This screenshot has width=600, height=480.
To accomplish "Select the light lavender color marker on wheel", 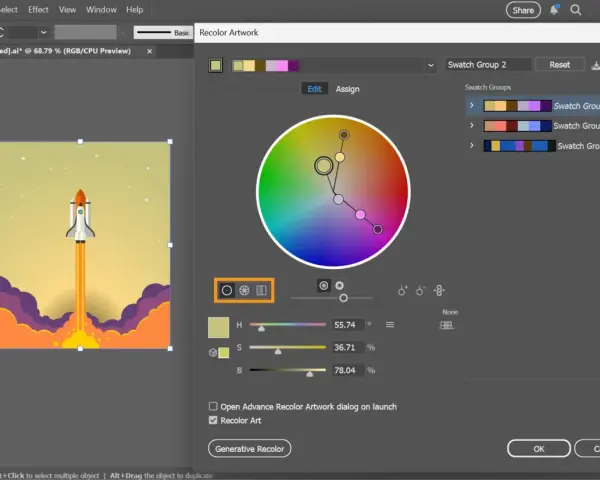I will pos(338,199).
